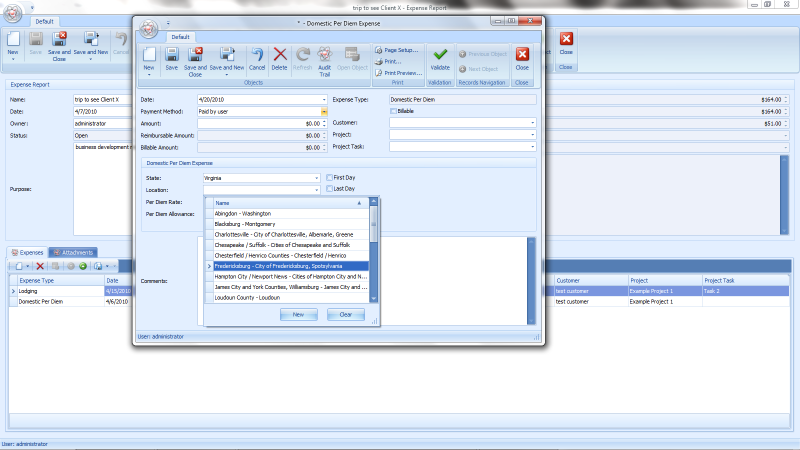The height and width of the screenshot is (450, 800).
Task: Tick the Last Day checkbox
Action: tap(330, 188)
